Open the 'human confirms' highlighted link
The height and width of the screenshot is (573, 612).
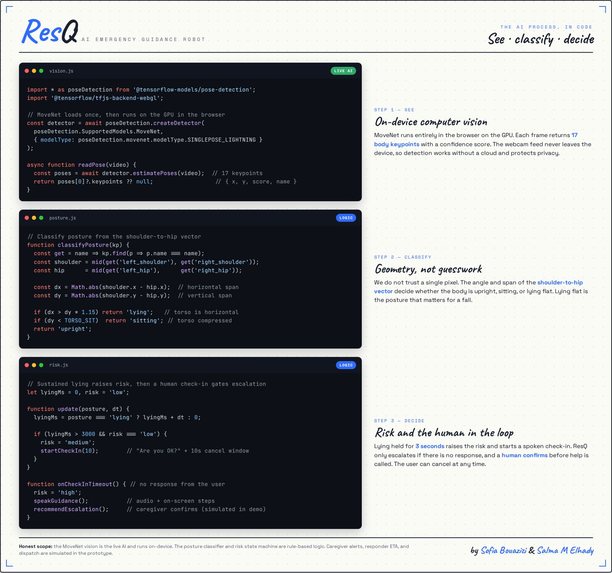(x=524, y=455)
